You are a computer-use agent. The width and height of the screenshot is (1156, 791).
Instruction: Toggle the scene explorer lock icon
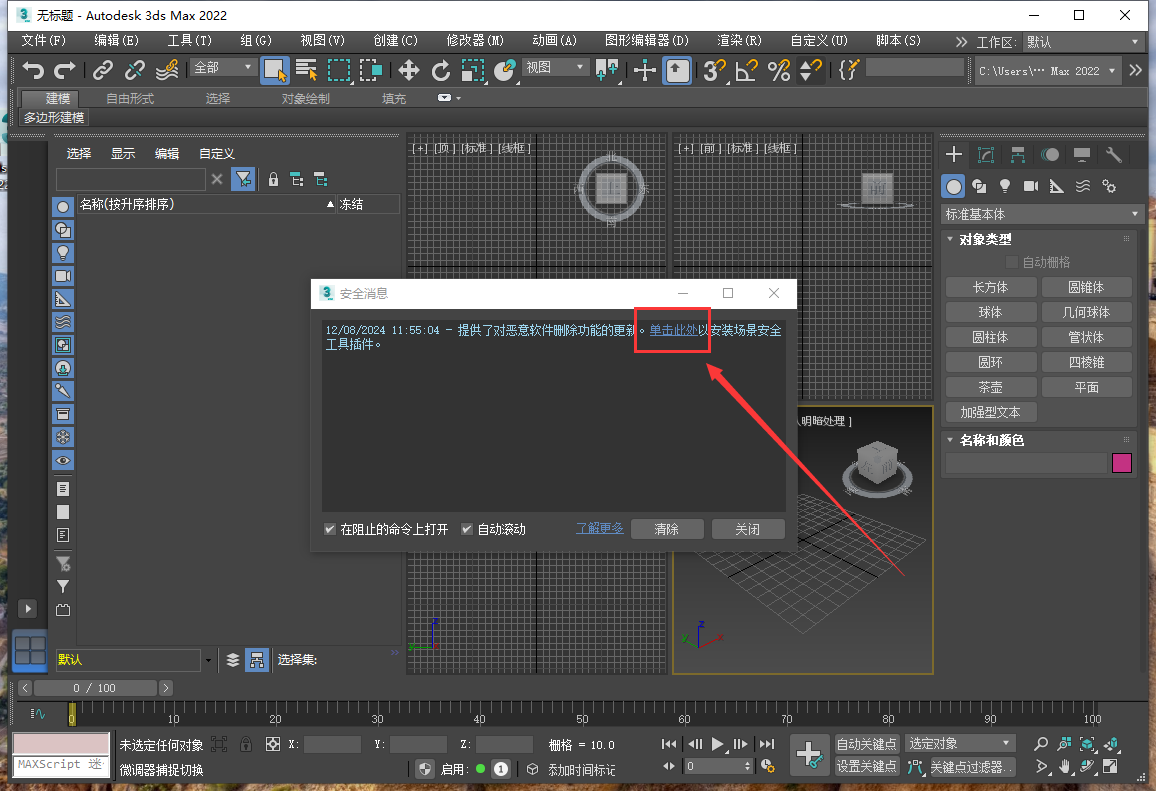tap(274, 179)
